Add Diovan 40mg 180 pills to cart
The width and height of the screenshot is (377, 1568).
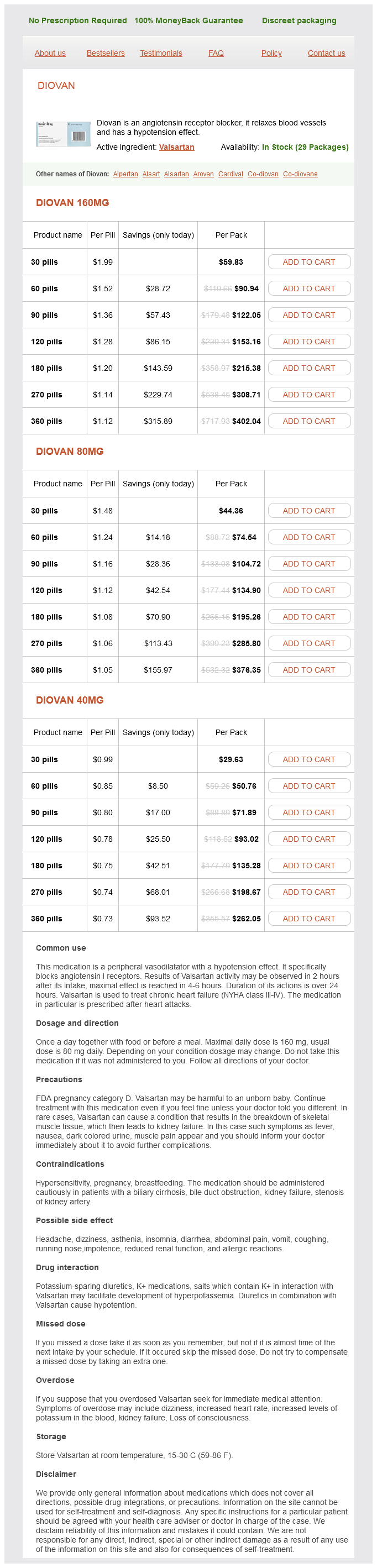click(309, 866)
